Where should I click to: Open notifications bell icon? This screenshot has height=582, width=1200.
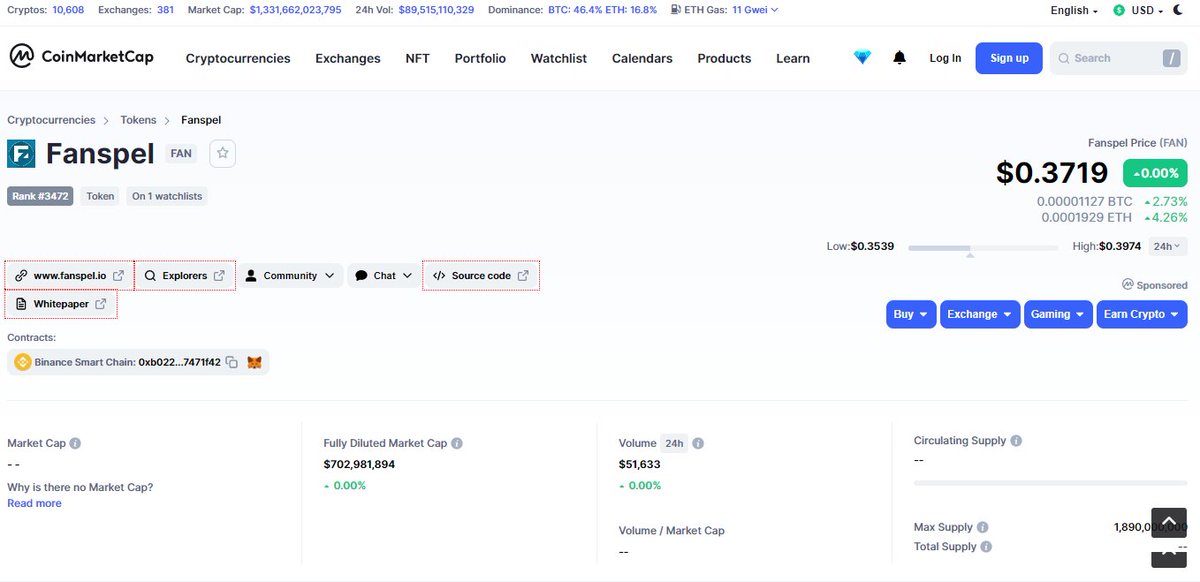(899, 58)
